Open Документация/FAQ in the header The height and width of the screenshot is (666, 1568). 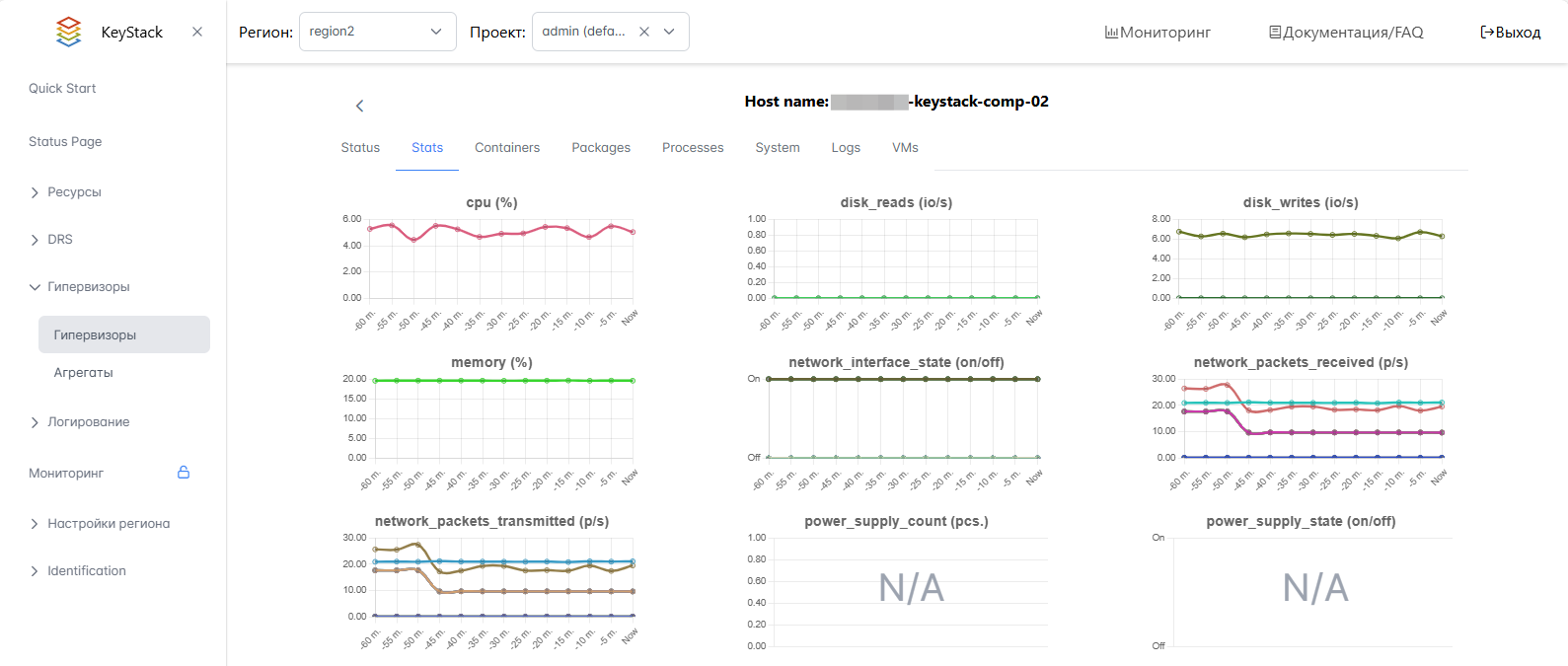(1346, 33)
